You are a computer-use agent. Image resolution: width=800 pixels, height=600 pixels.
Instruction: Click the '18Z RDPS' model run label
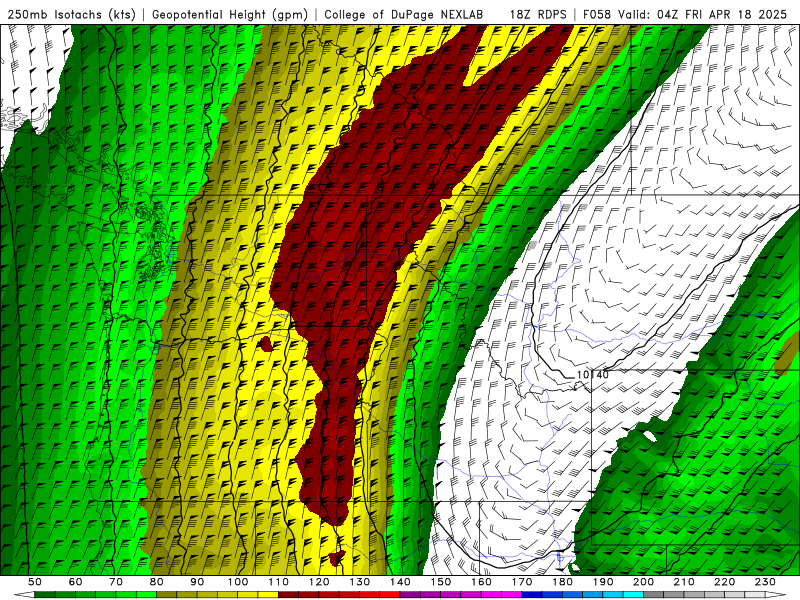538,14
